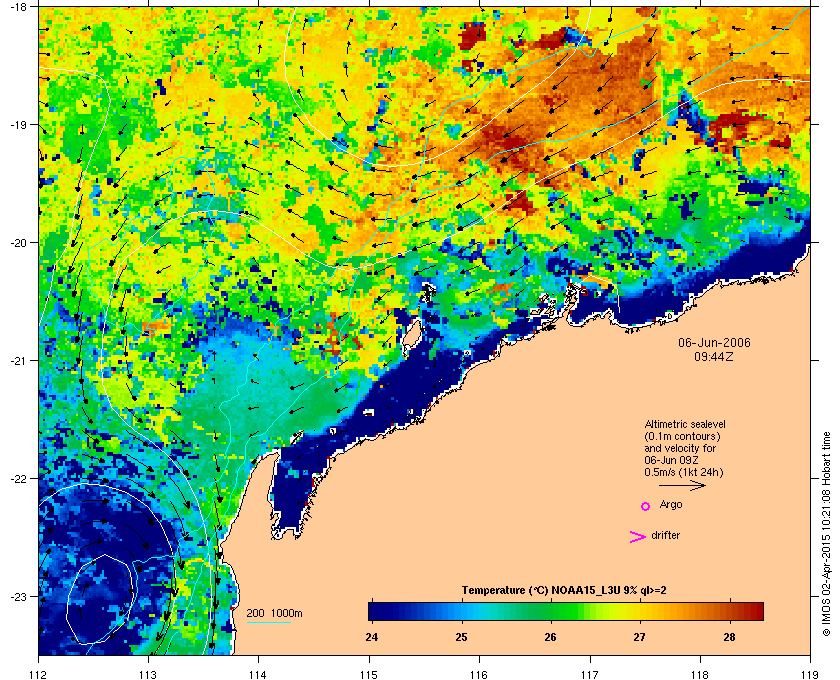Click the '25' colorbar tick label
Viewport: 840px width, 680px height.
461,637
